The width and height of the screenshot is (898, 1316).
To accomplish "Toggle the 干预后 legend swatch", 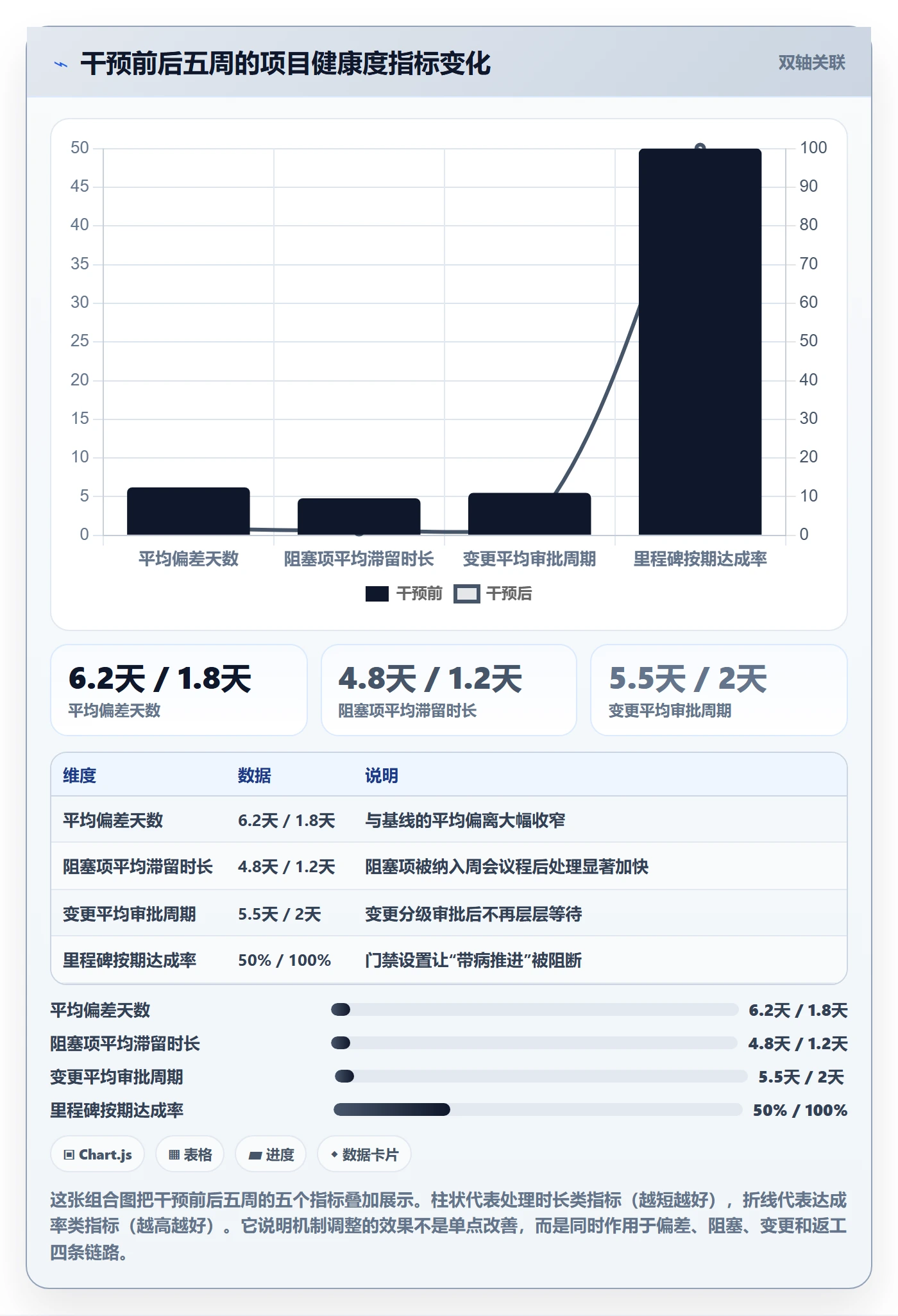I will [x=466, y=594].
